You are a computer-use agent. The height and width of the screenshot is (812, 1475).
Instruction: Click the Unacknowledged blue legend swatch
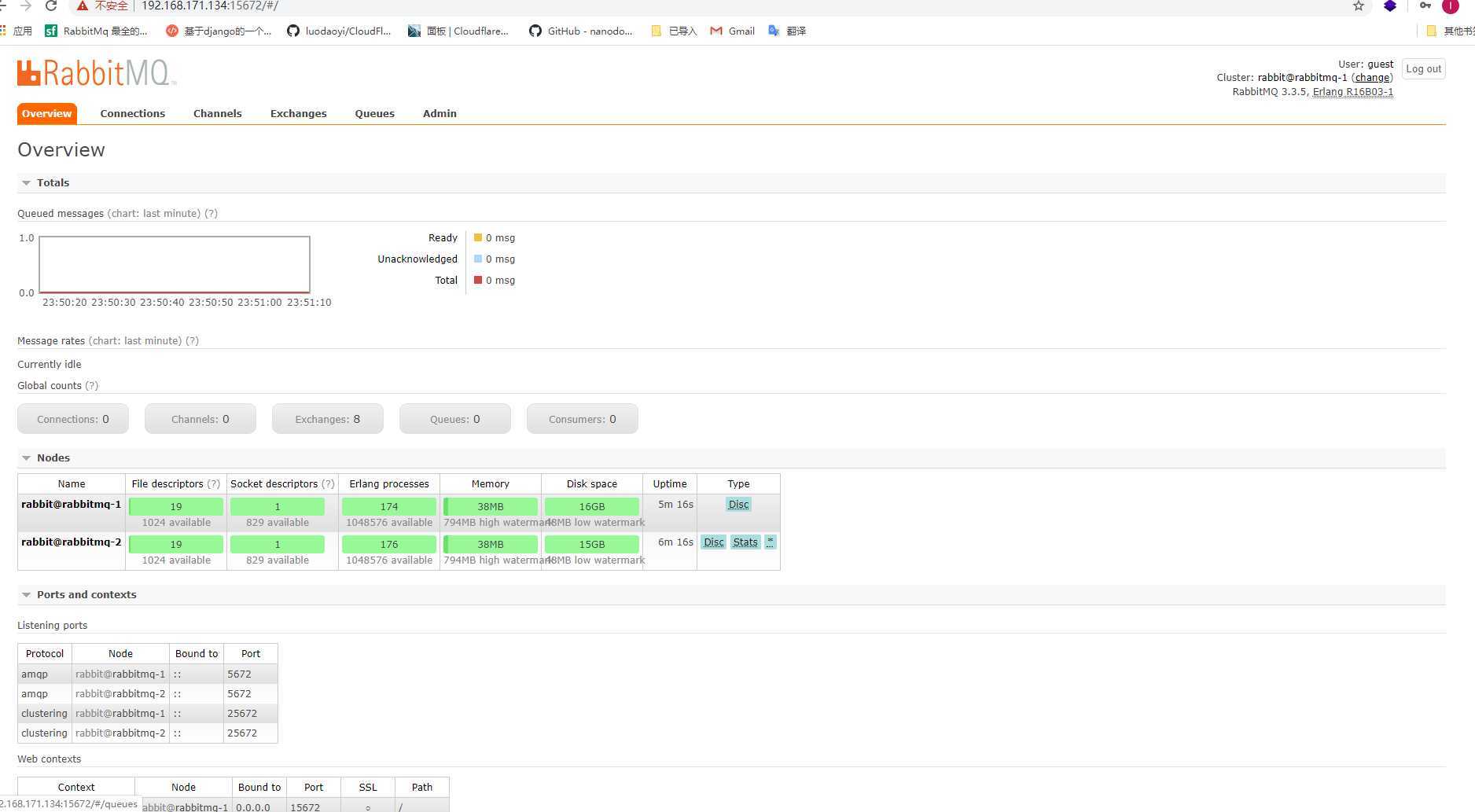[x=478, y=259]
